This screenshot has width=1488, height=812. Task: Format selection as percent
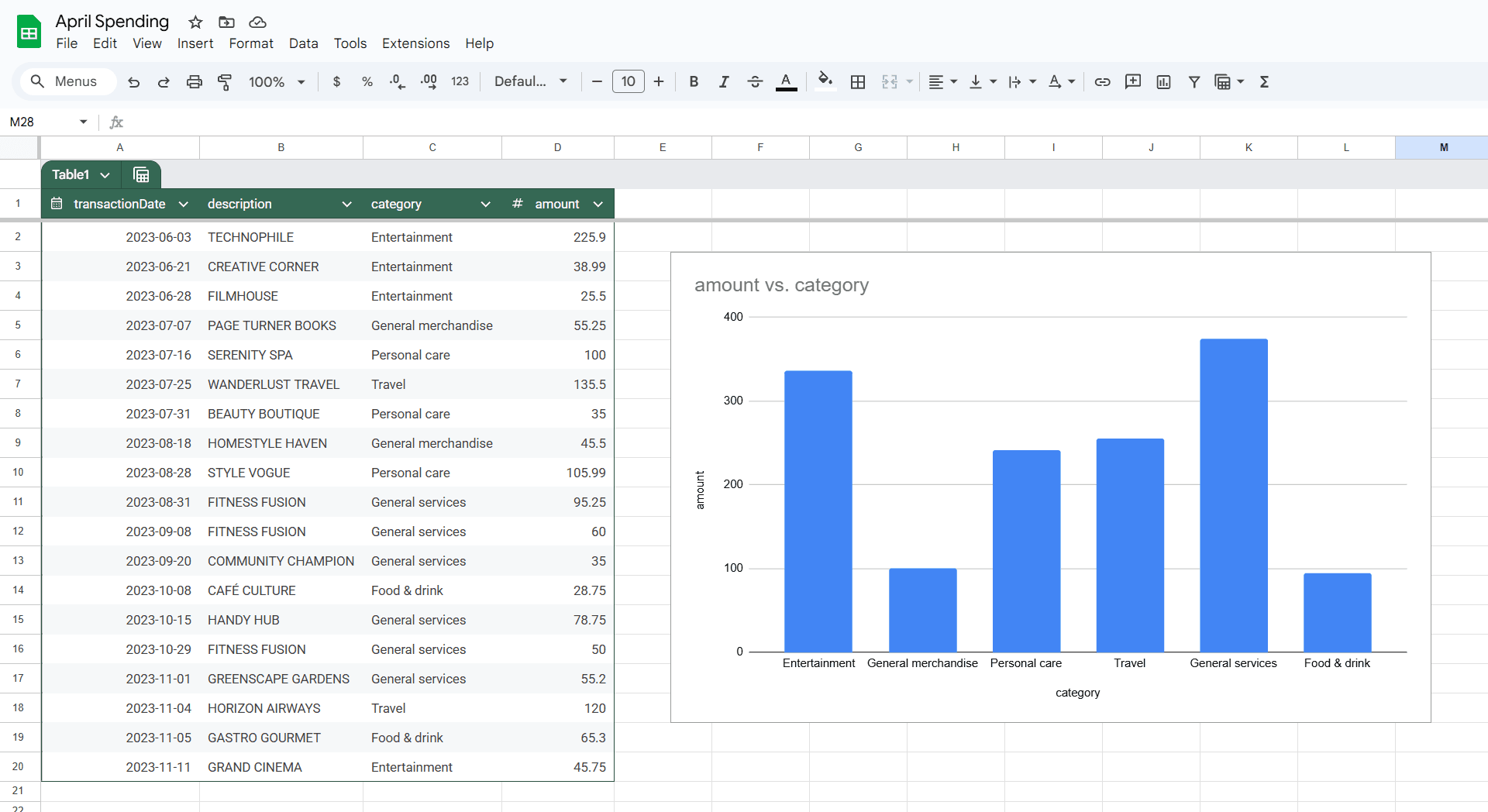point(367,81)
